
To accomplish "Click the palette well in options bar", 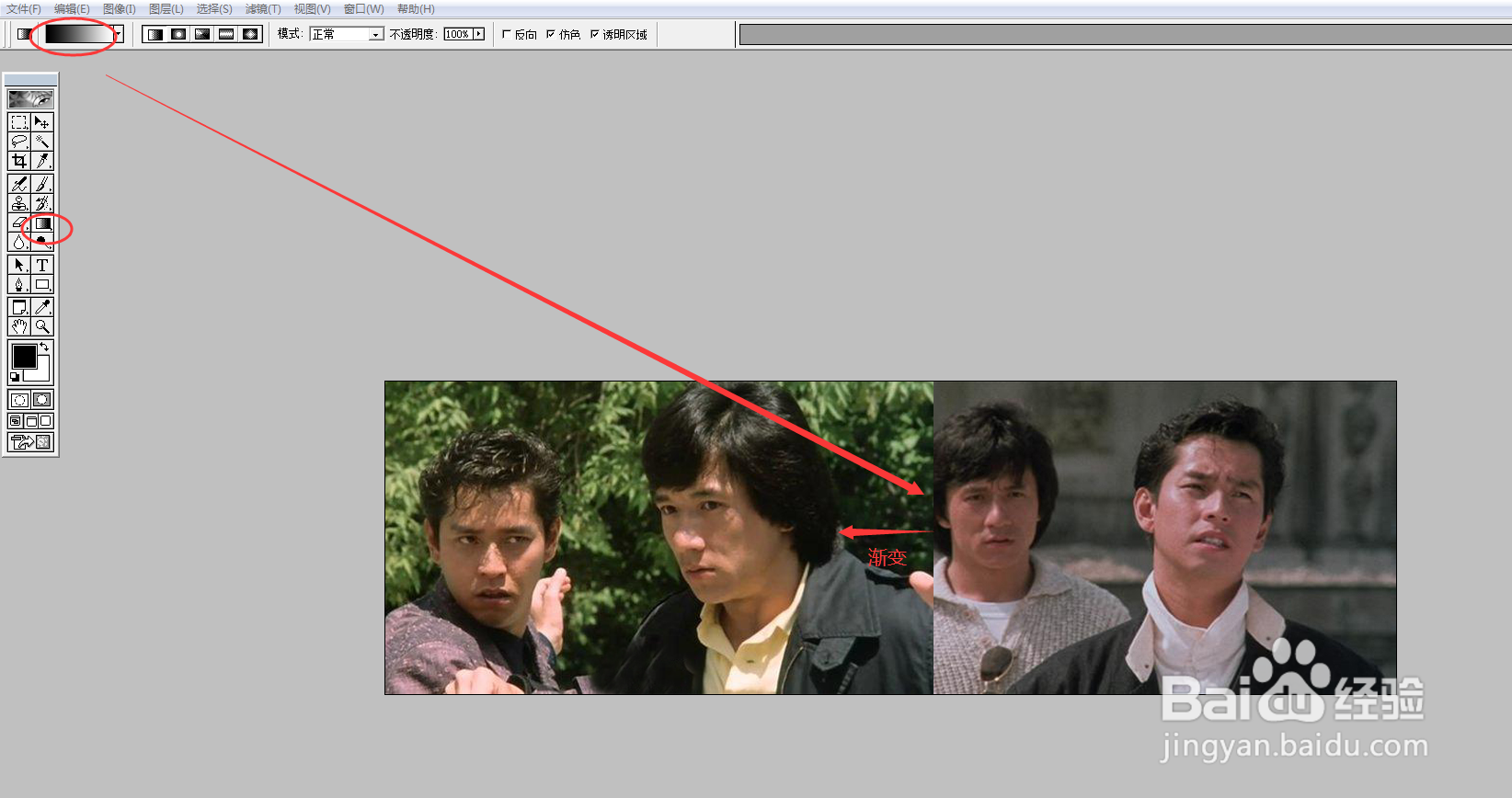I will click(1125, 35).
